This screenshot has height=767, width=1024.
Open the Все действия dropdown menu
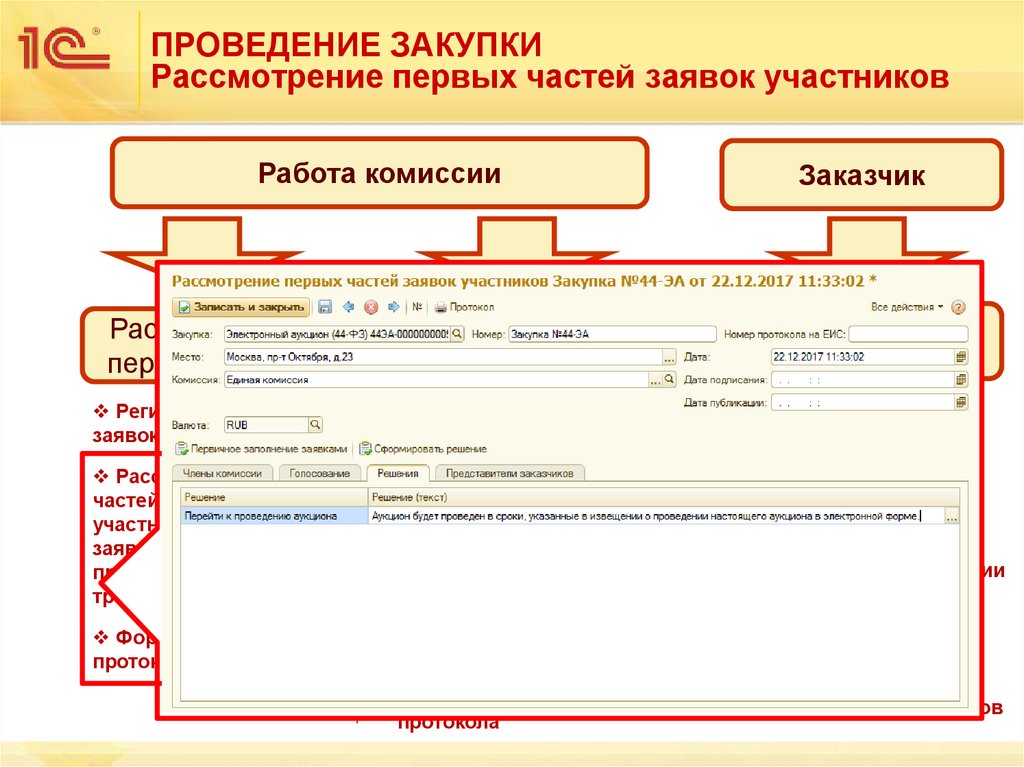tap(906, 306)
